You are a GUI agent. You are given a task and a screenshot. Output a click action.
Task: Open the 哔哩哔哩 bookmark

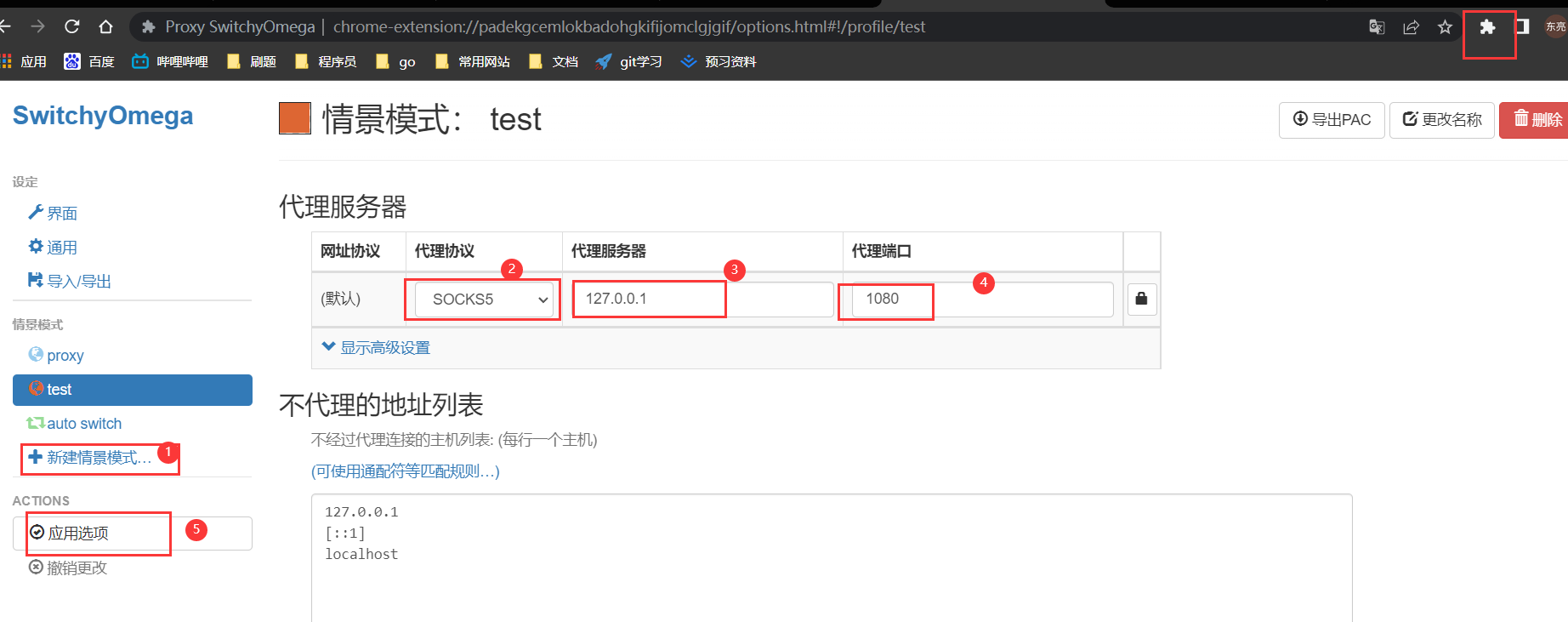click(x=170, y=61)
